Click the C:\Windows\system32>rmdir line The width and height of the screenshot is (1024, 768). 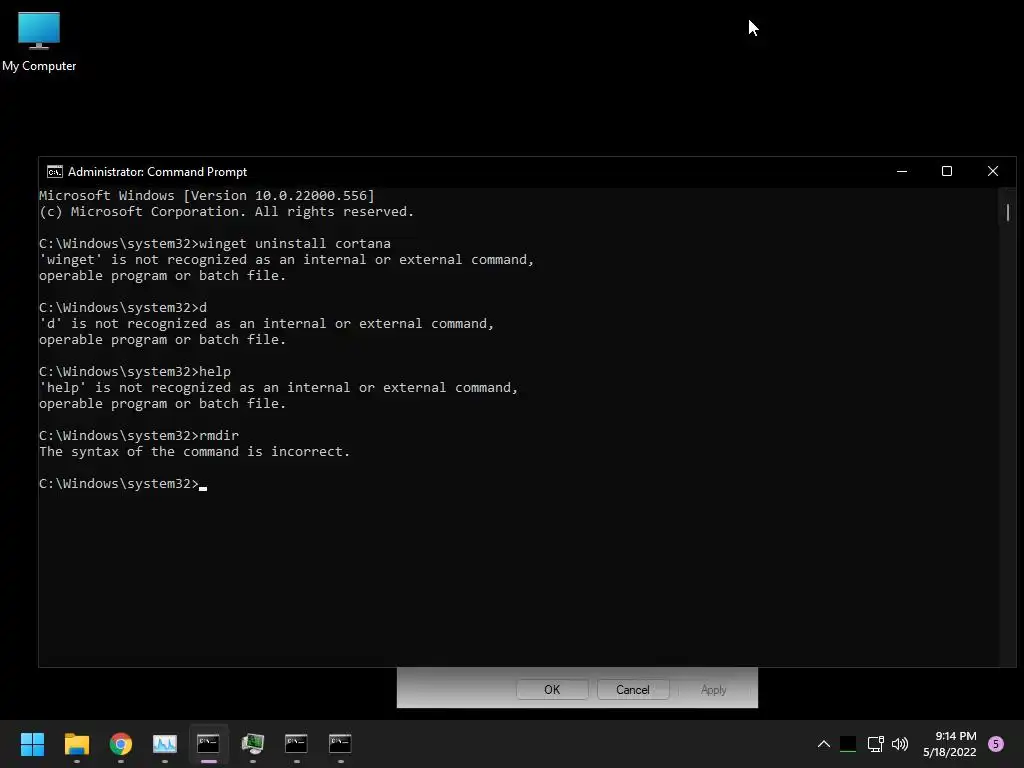[139, 436]
